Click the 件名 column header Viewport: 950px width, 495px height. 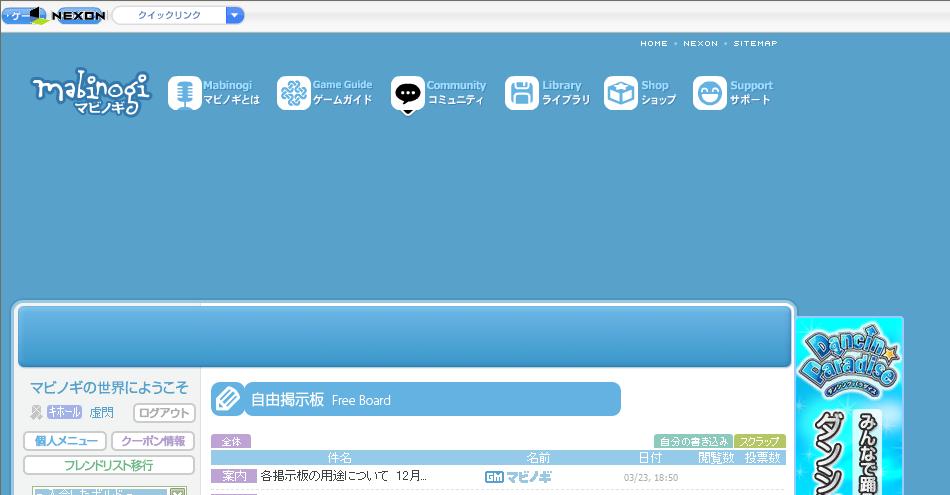point(339,458)
